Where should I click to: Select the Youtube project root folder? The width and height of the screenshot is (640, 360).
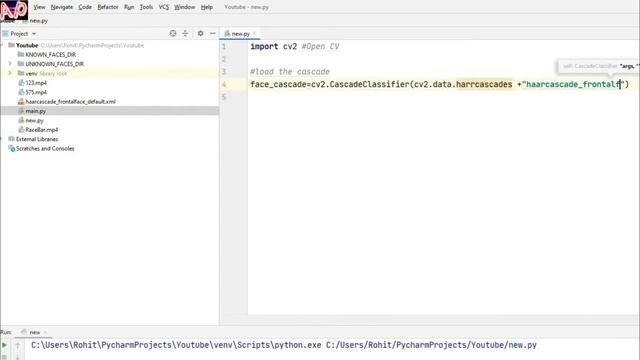[x=27, y=45]
